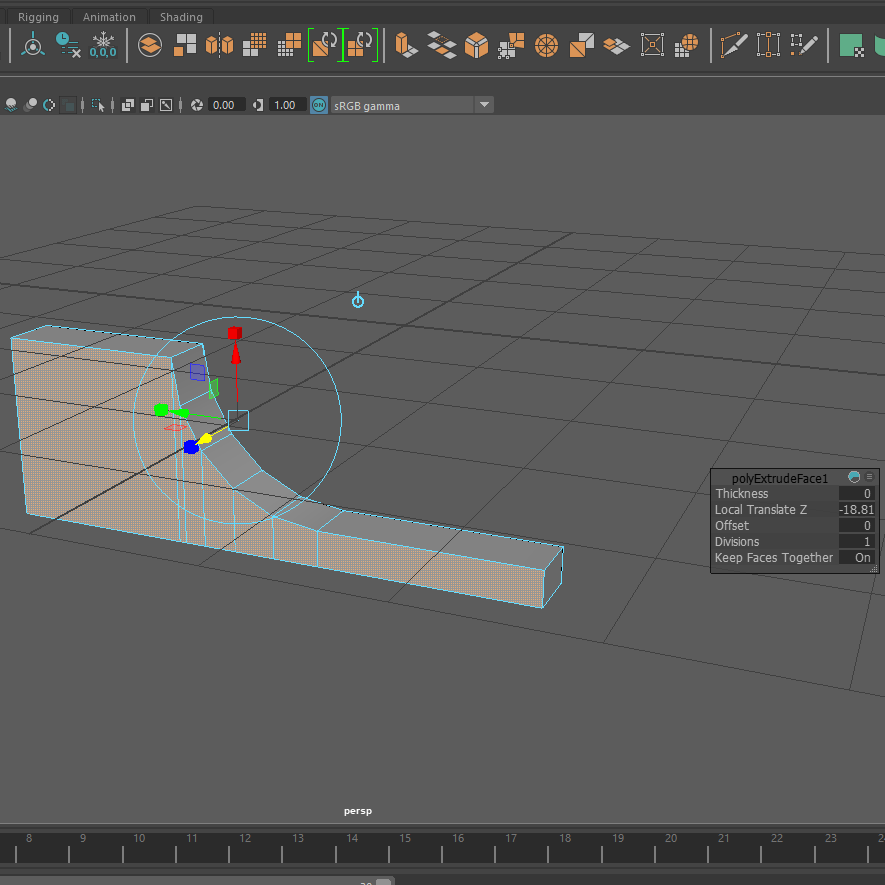Click the Center Pivot icon
885x885 pixels.
(33, 45)
